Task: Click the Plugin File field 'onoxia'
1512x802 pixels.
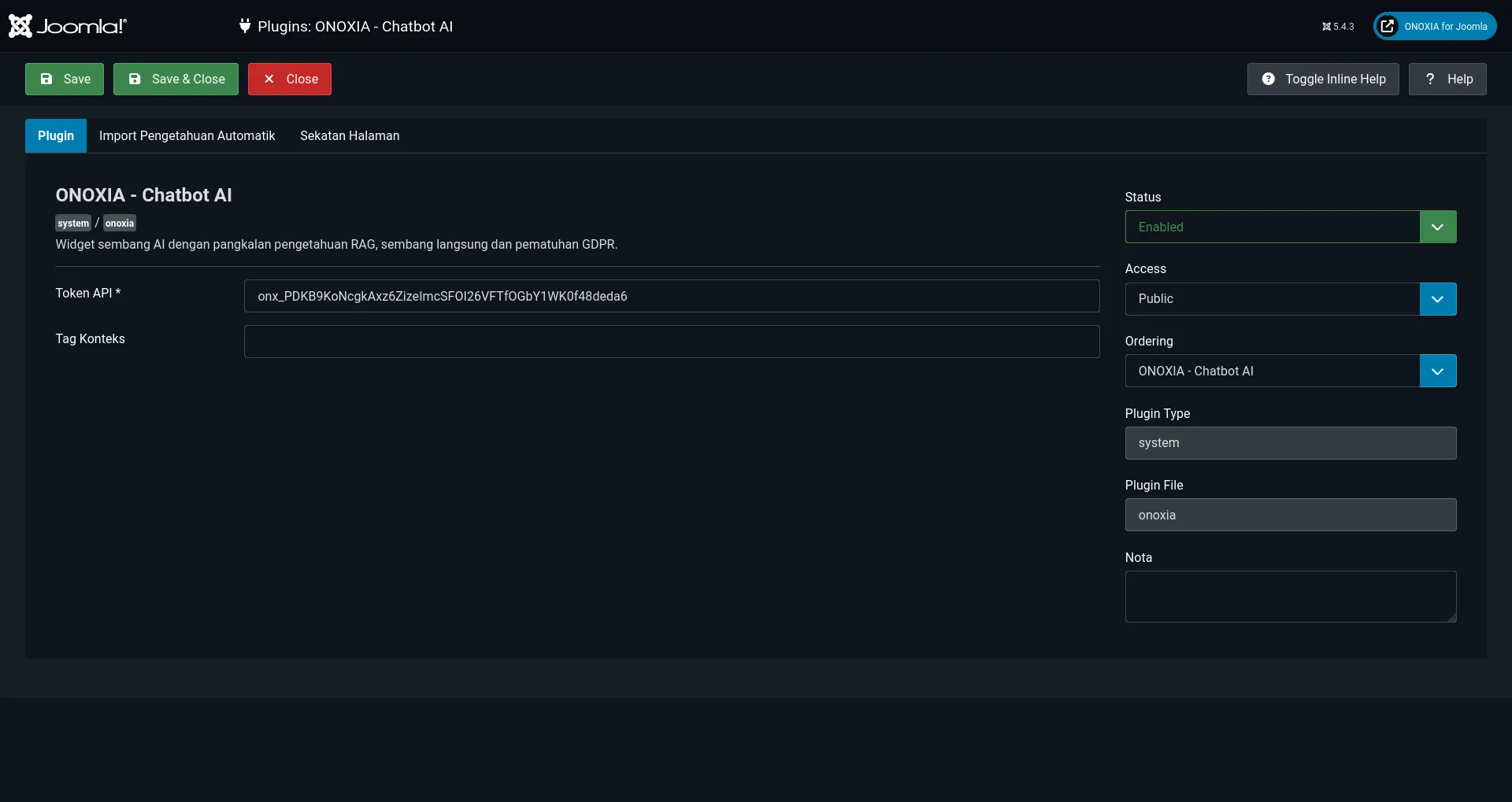Action: tap(1291, 515)
